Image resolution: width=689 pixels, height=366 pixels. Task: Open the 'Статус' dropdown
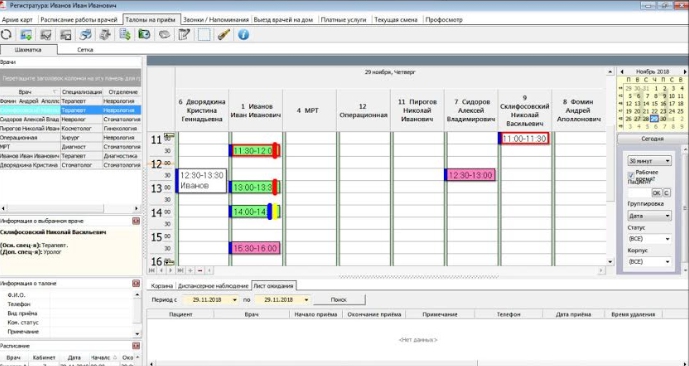pyautogui.click(x=667, y=239)
